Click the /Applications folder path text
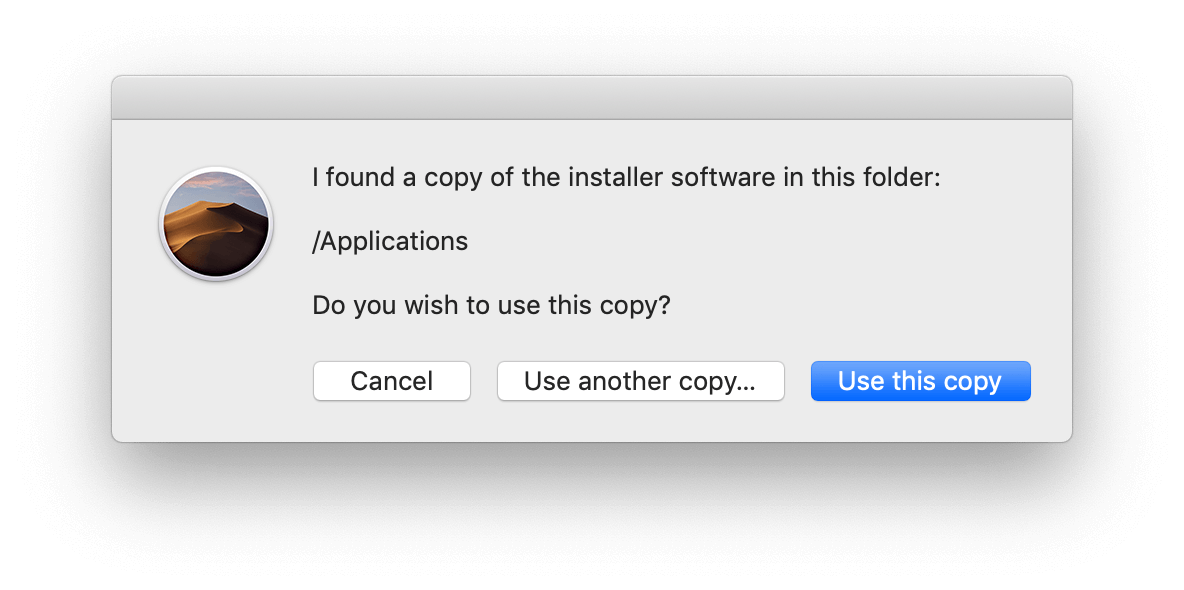Image resolution: width=1184 pixels, height=590 pixels. 390,241
